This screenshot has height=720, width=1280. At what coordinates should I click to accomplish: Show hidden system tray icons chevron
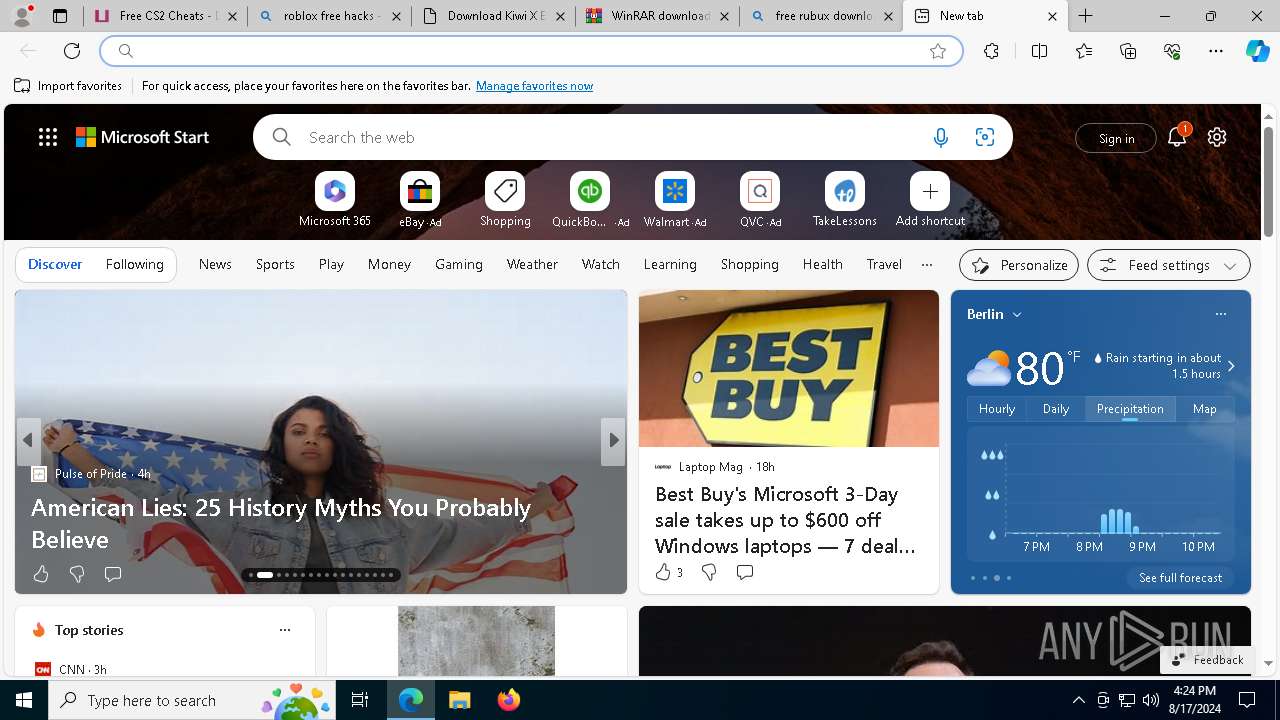coord(1079,700)
